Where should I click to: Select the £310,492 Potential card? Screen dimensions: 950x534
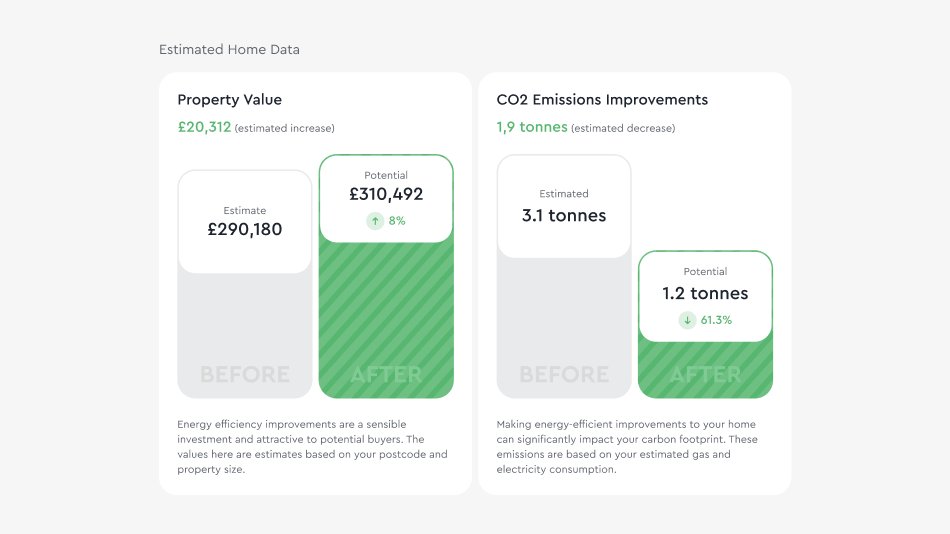[x=386, y=199]
